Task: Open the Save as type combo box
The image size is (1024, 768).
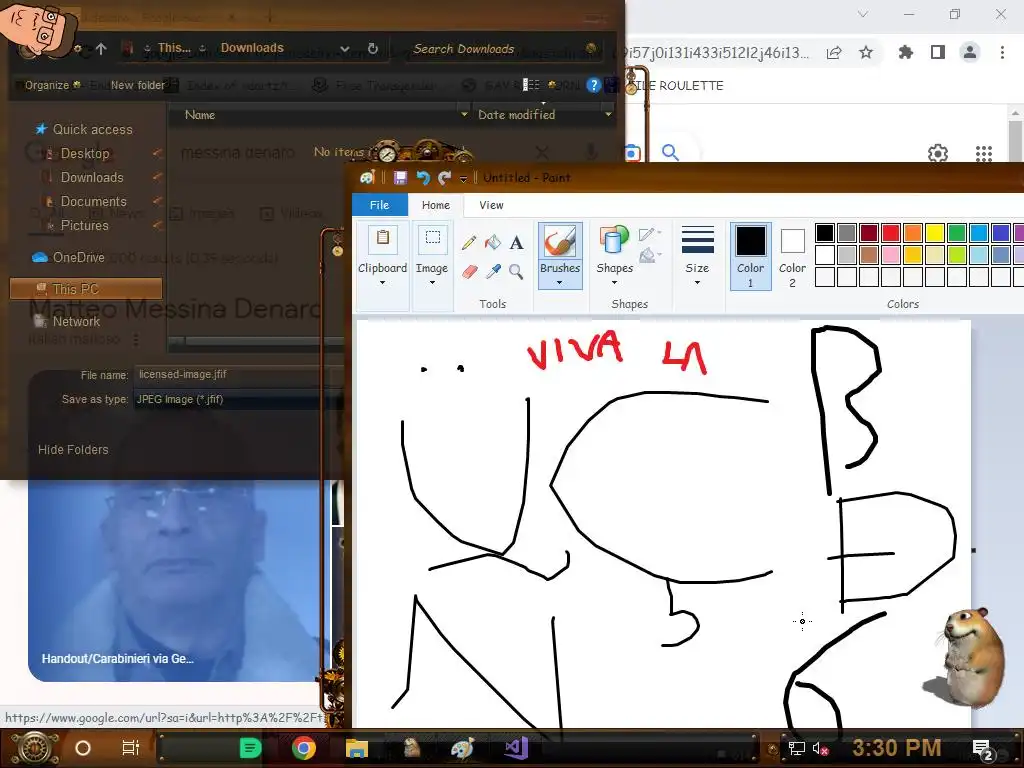Action: coord(239,399)
